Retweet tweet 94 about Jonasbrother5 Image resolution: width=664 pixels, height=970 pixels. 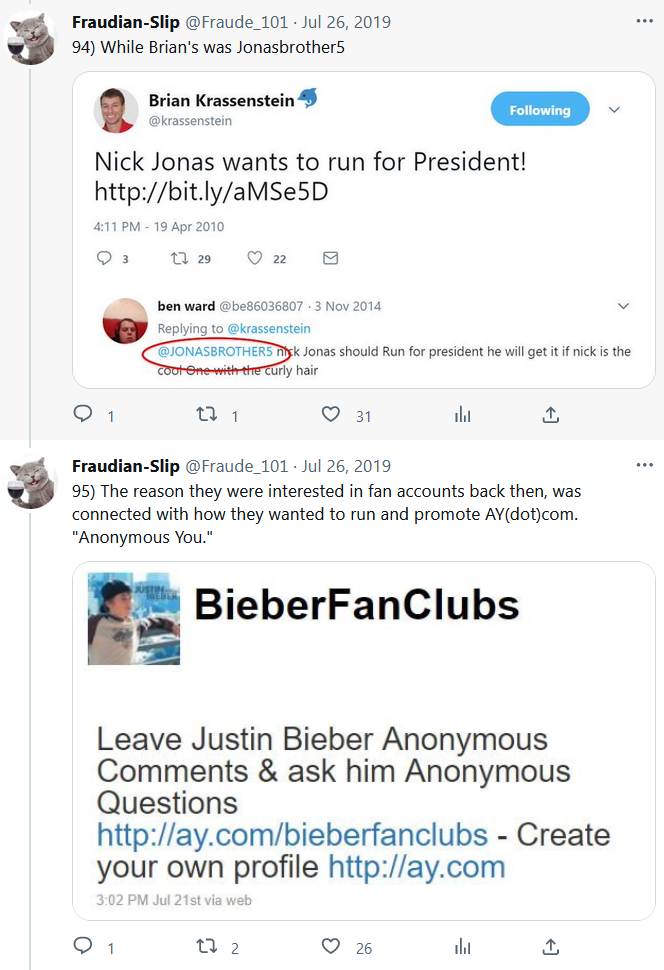click(x=207, y=415)
